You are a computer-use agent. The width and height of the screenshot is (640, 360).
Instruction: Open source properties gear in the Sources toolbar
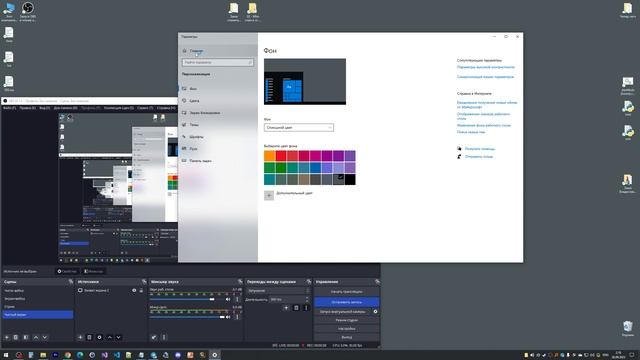tap(99, 337)
